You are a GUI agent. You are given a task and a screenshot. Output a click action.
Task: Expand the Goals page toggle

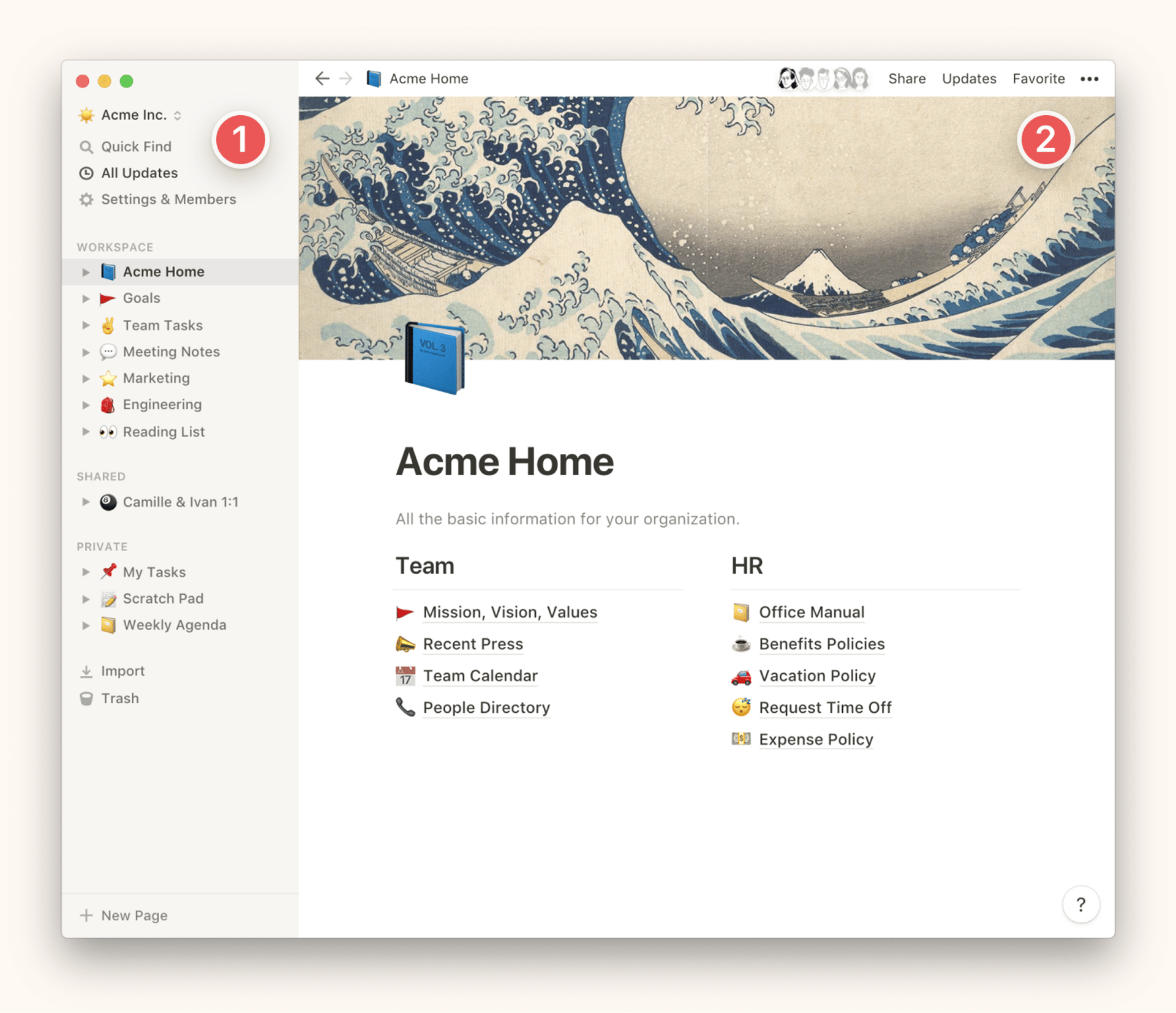[86, 298]
